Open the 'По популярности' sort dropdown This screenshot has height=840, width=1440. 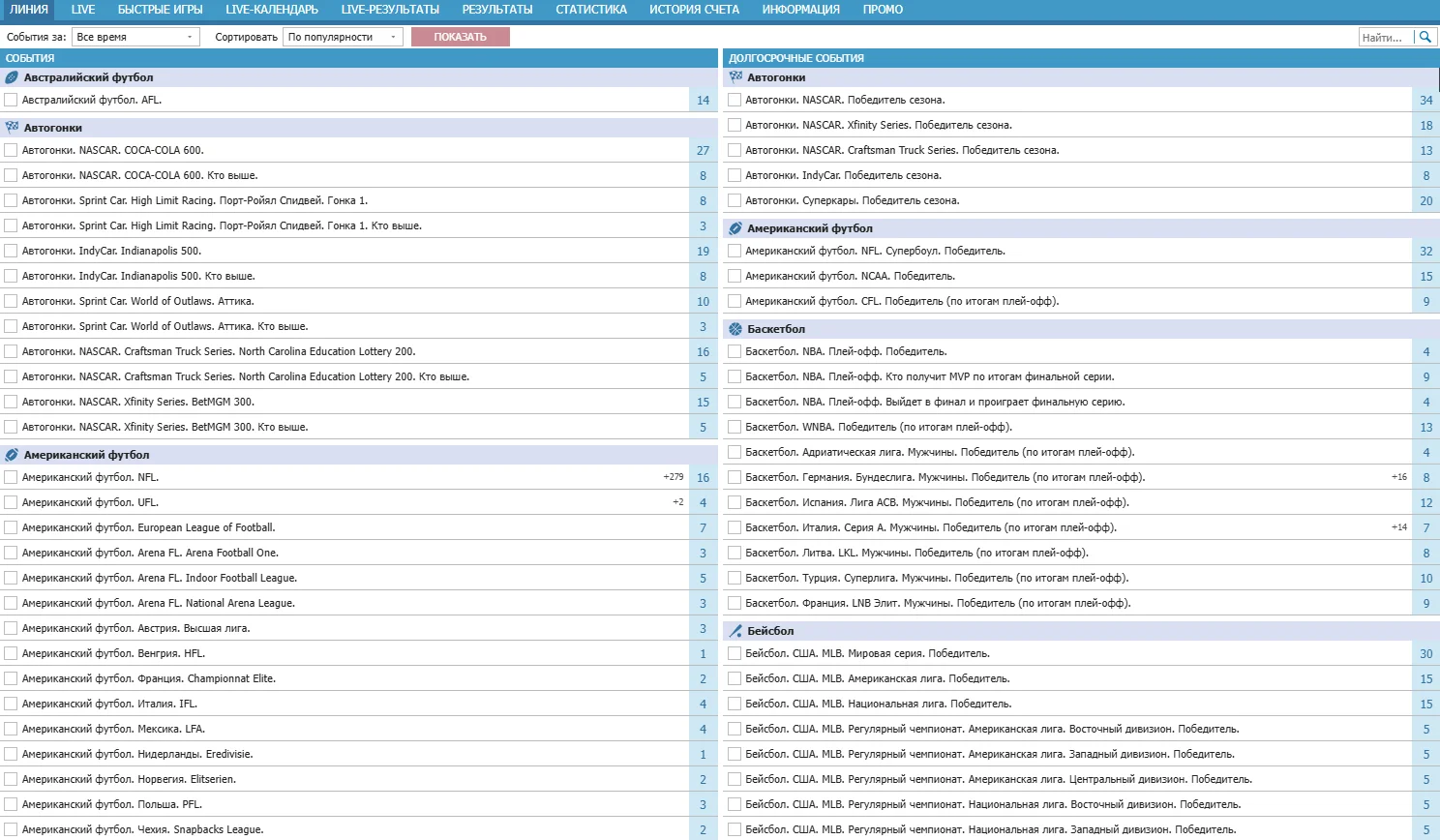tap(343, 37)
